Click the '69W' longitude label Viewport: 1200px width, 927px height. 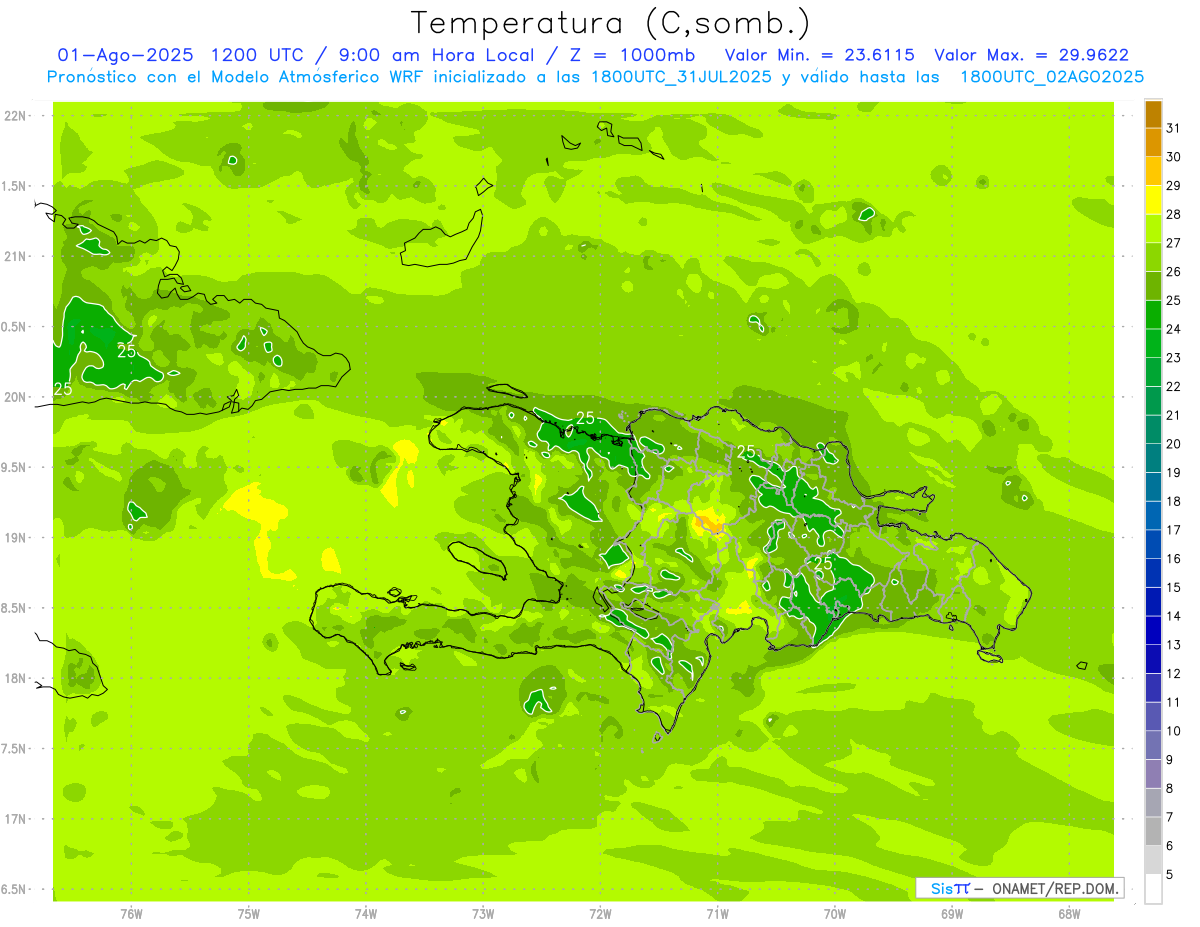point(952,913)
